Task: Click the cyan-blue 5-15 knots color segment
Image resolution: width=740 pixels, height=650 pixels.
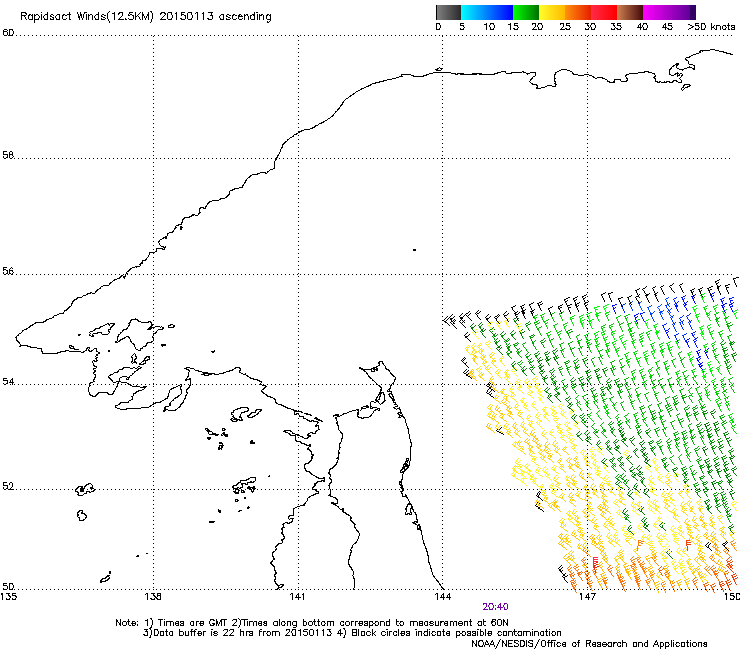Action: pyautogui.click(x=487, y=12)
